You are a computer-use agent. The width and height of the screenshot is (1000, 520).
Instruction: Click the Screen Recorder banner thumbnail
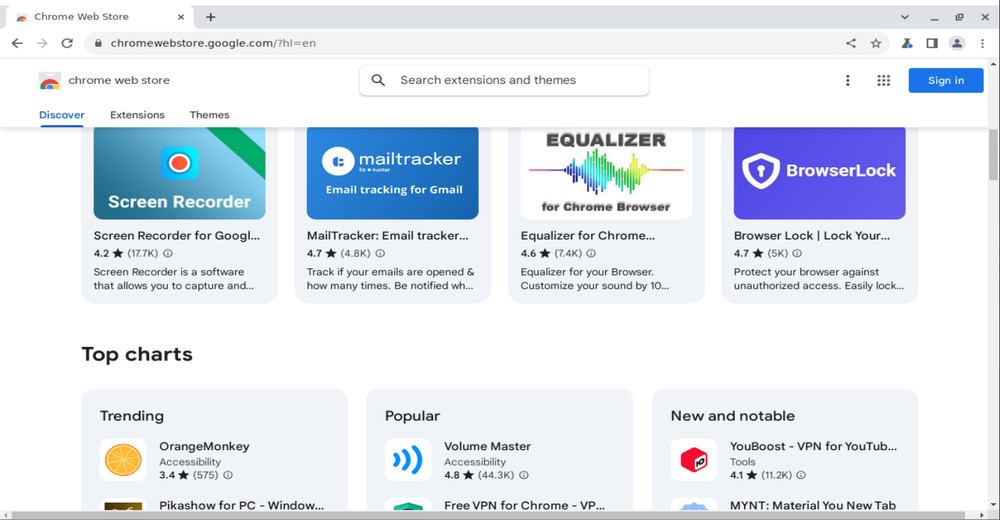179,173
